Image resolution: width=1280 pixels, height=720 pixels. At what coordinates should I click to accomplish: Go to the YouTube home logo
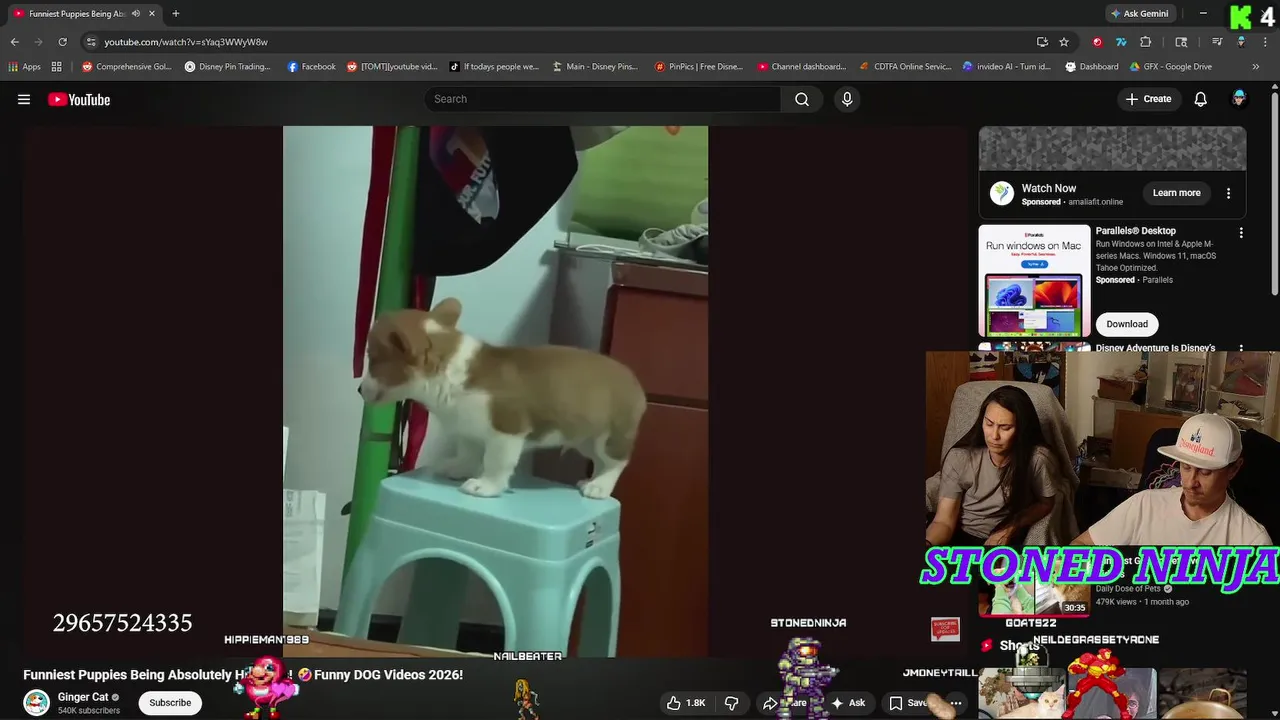[x=79, y=99]
